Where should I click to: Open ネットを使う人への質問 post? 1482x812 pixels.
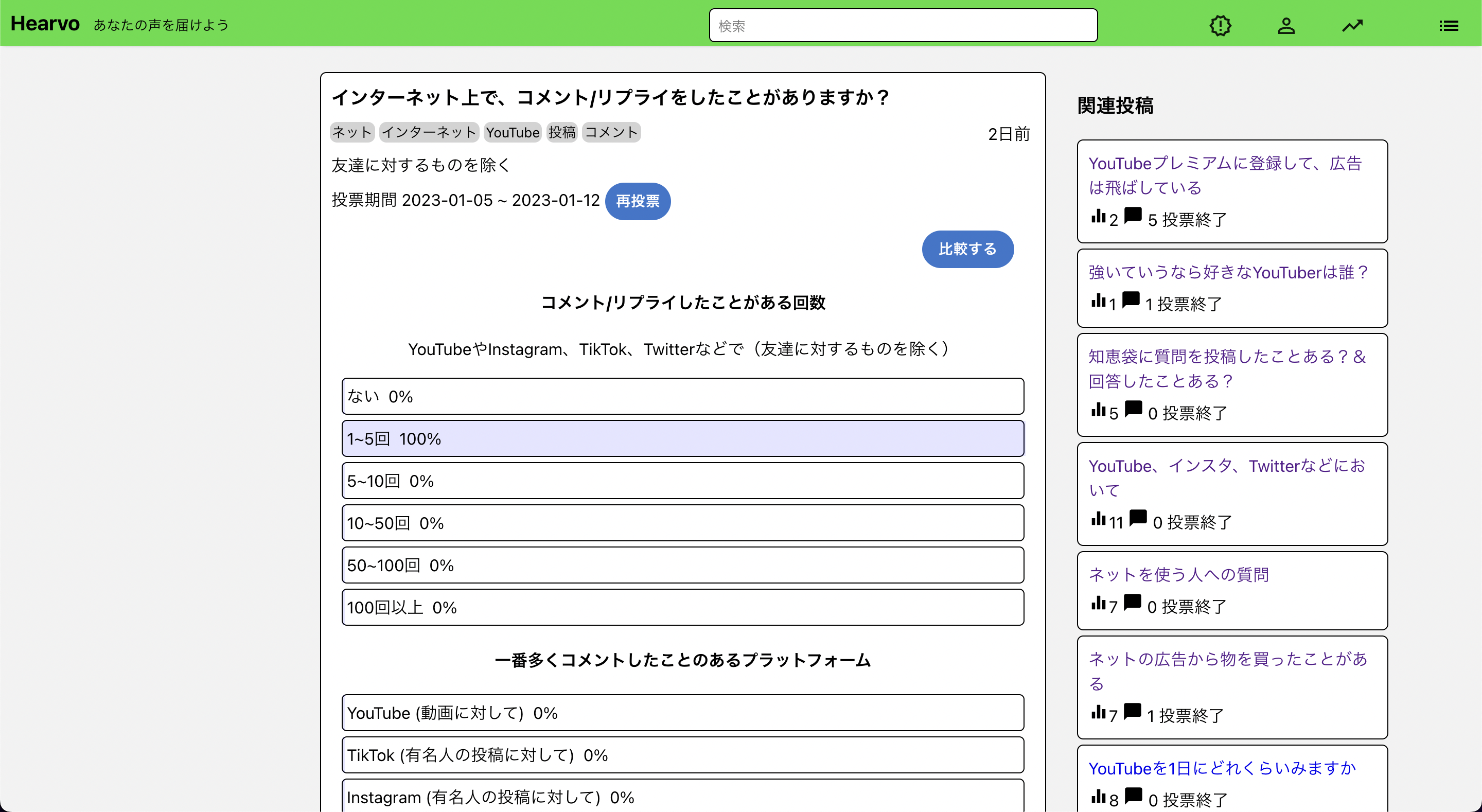[x=1179, y=575]
